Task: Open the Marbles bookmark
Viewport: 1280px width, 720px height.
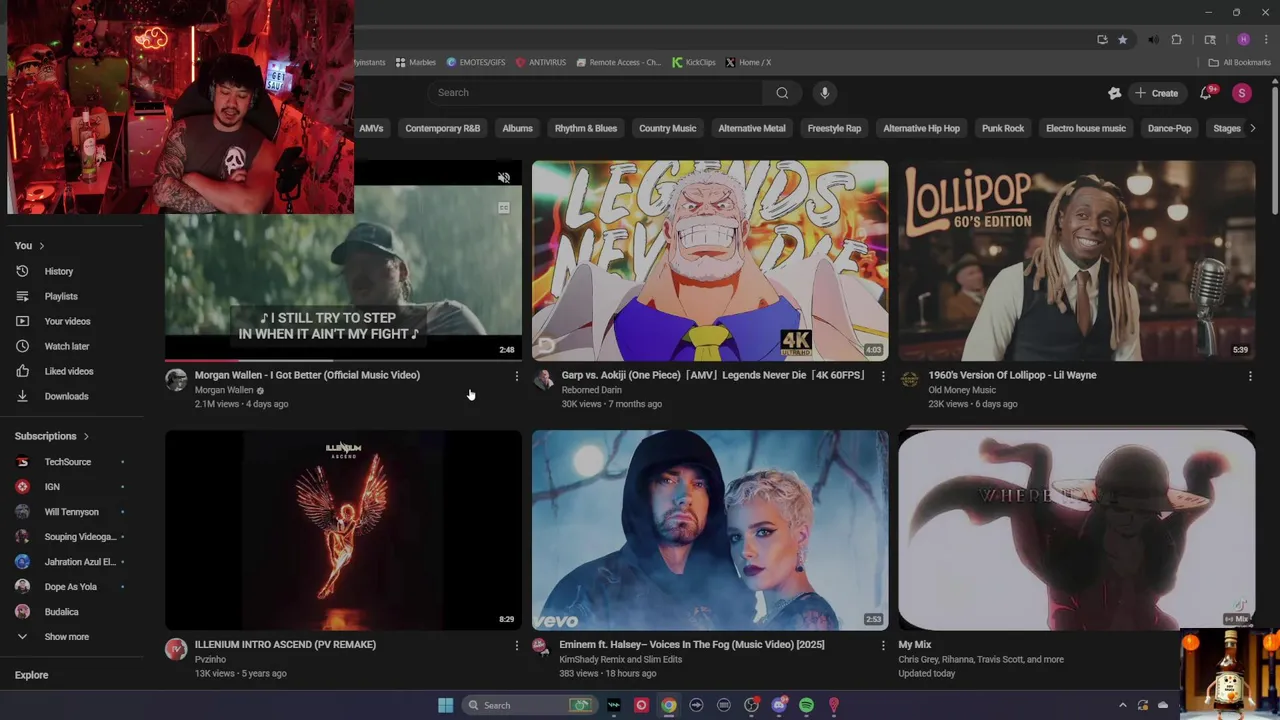Action: [416, 62]
